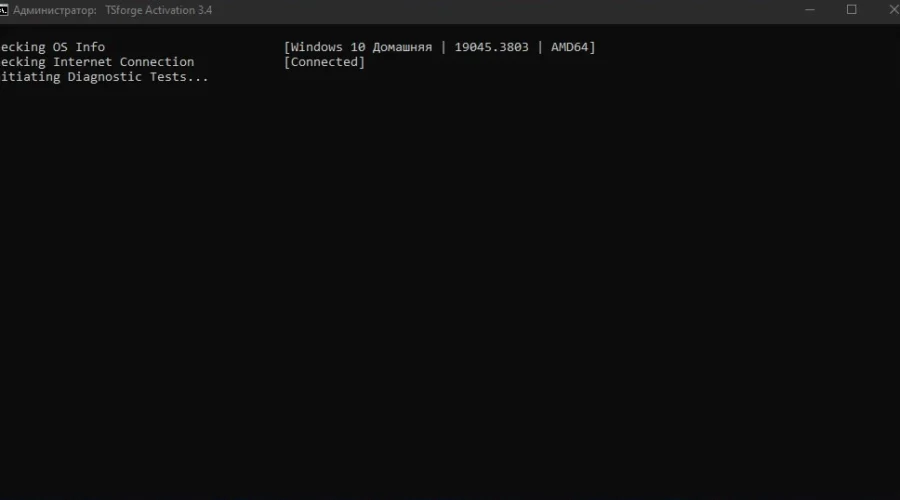Click the 'Checking OS Info' output line

52,47
